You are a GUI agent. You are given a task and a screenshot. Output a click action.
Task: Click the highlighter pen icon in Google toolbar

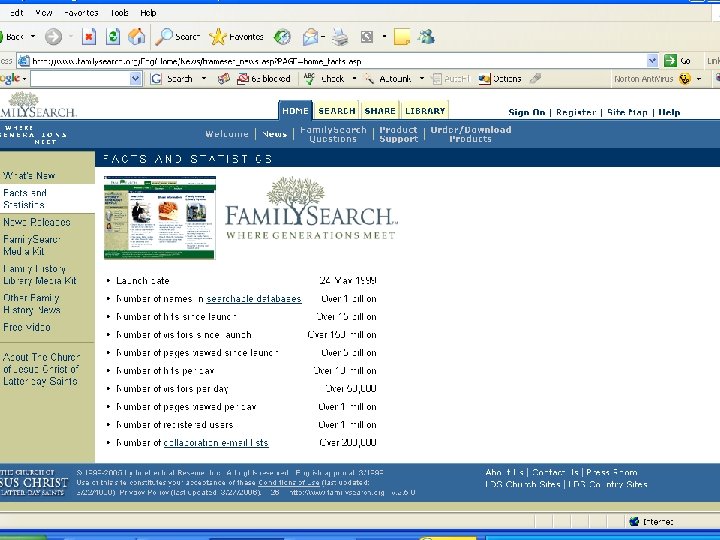point(535,79)
